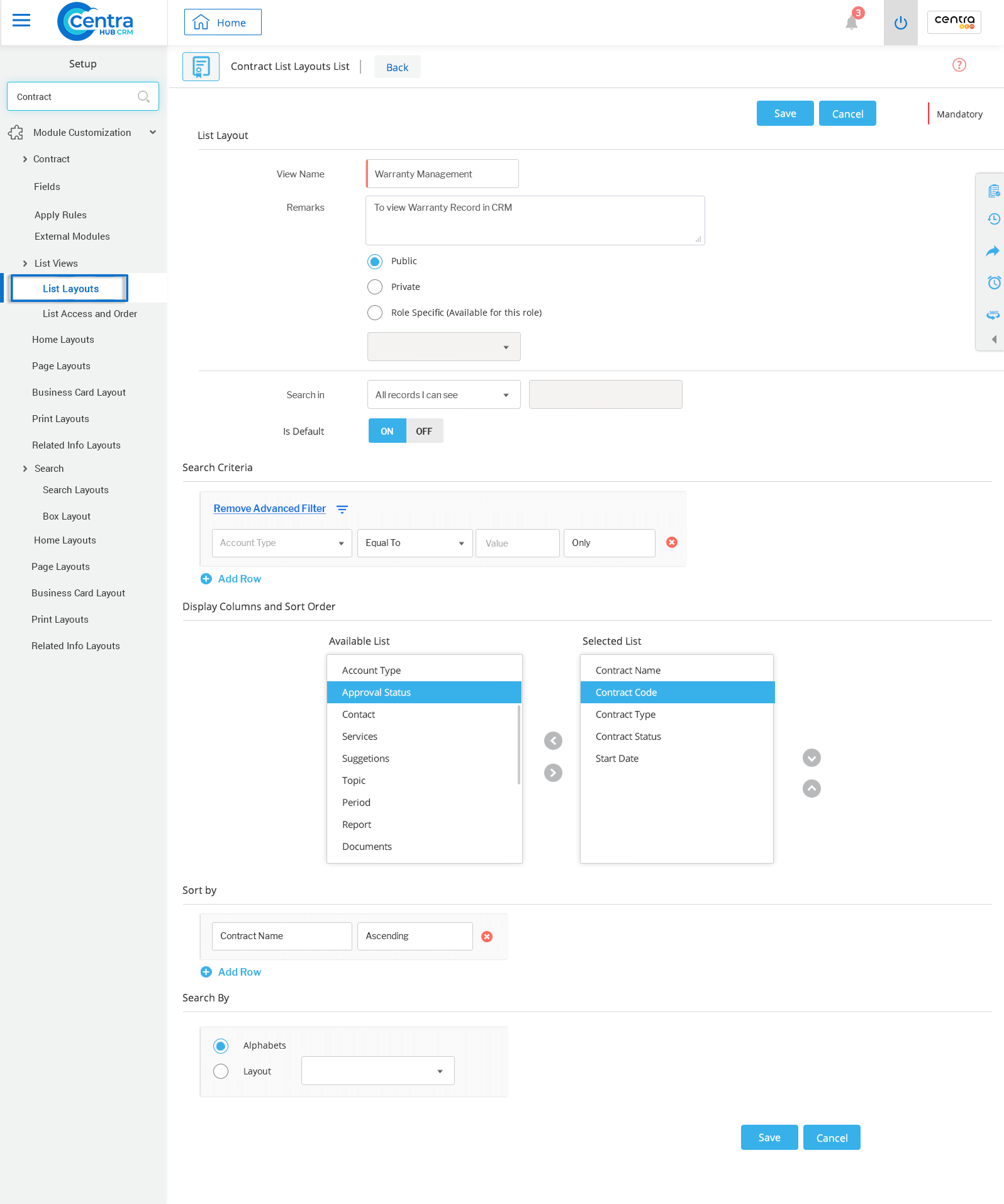The image size is (1004, 1204).
Task: Click the move left arrow between lists
Action: [x=553, y=741]
